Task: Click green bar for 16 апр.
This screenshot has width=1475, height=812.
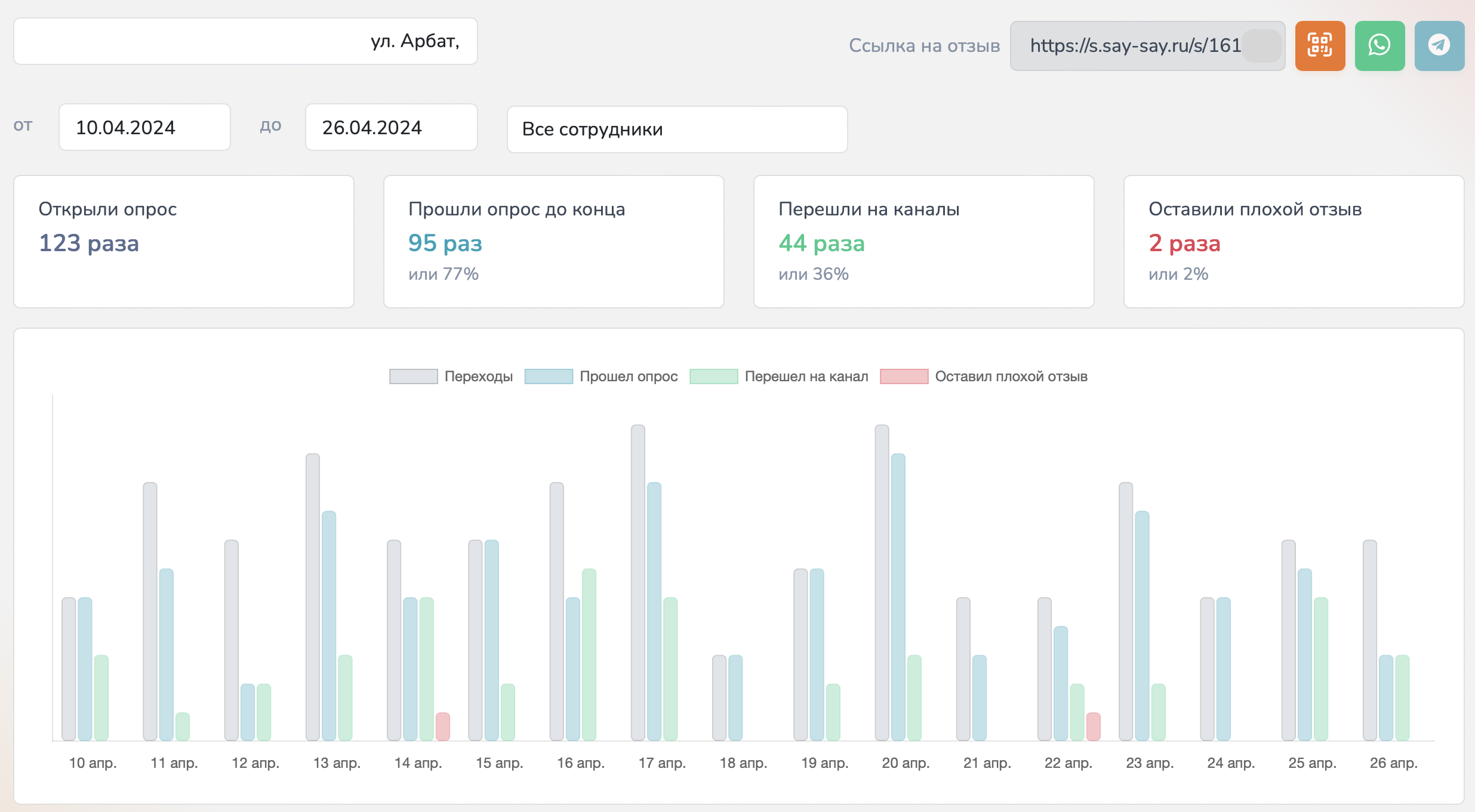Action: click(589, 653)
